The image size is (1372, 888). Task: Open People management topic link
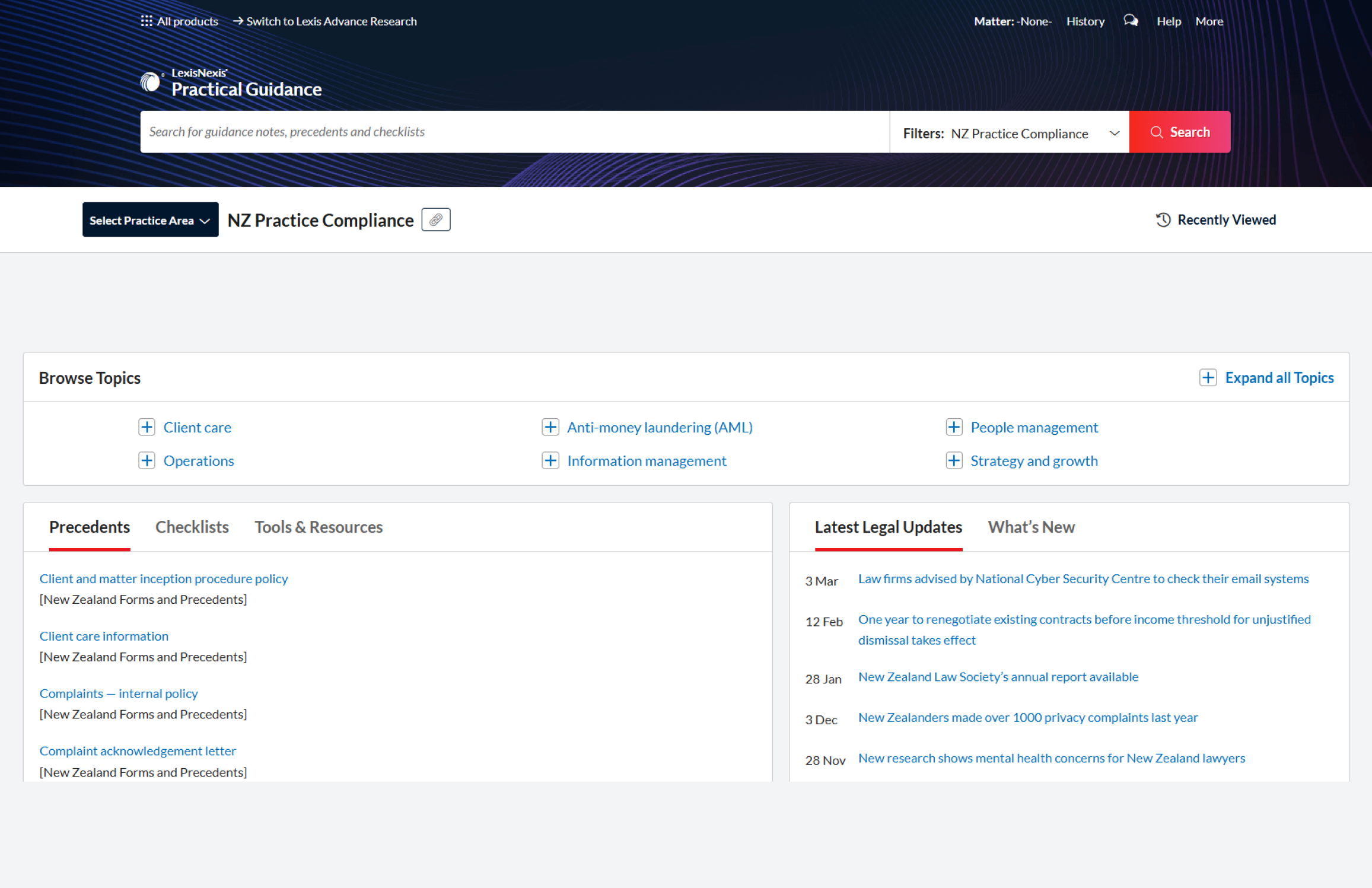1034,427
